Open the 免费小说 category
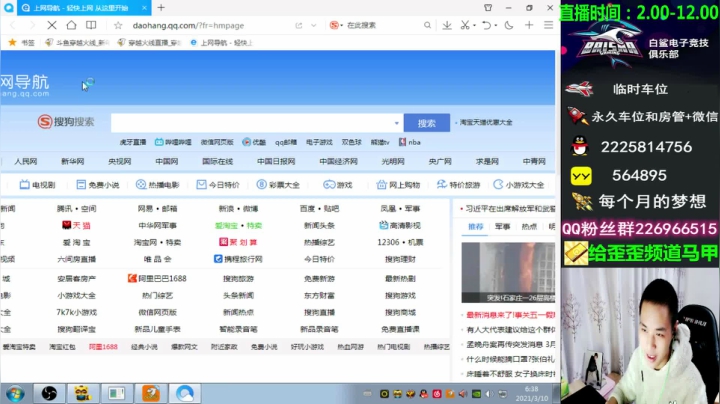Image resolution: width=720 pixels, height=404 pixels. click(x=98, y=185)
